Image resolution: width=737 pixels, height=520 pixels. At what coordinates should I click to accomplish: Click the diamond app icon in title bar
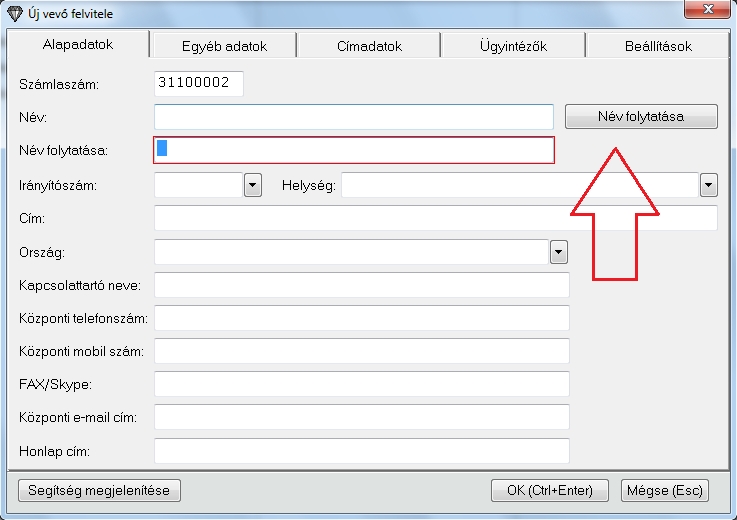tap(14, 12)
